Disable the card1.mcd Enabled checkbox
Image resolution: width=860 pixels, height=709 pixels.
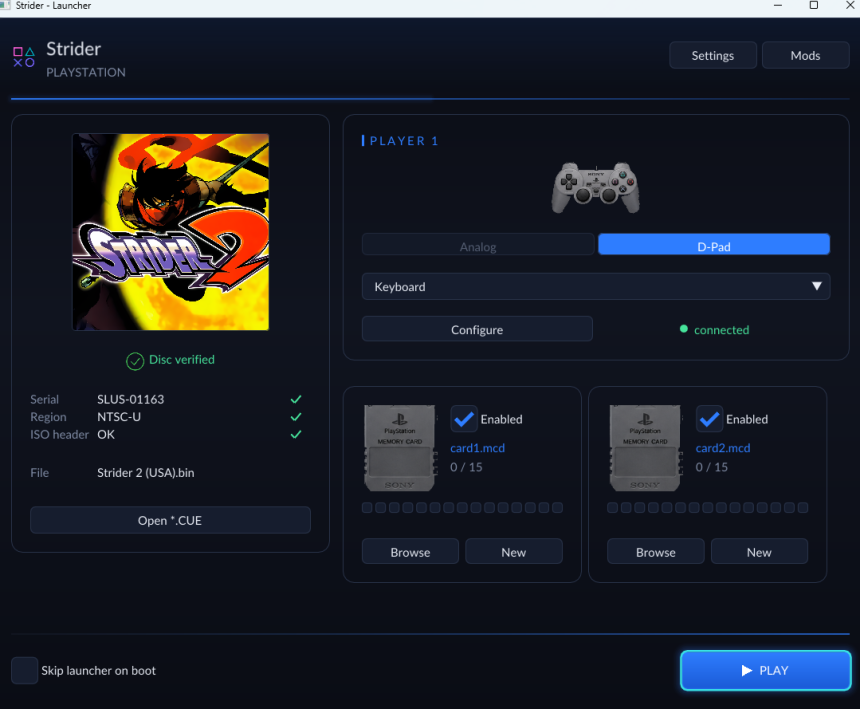point(464,419)
